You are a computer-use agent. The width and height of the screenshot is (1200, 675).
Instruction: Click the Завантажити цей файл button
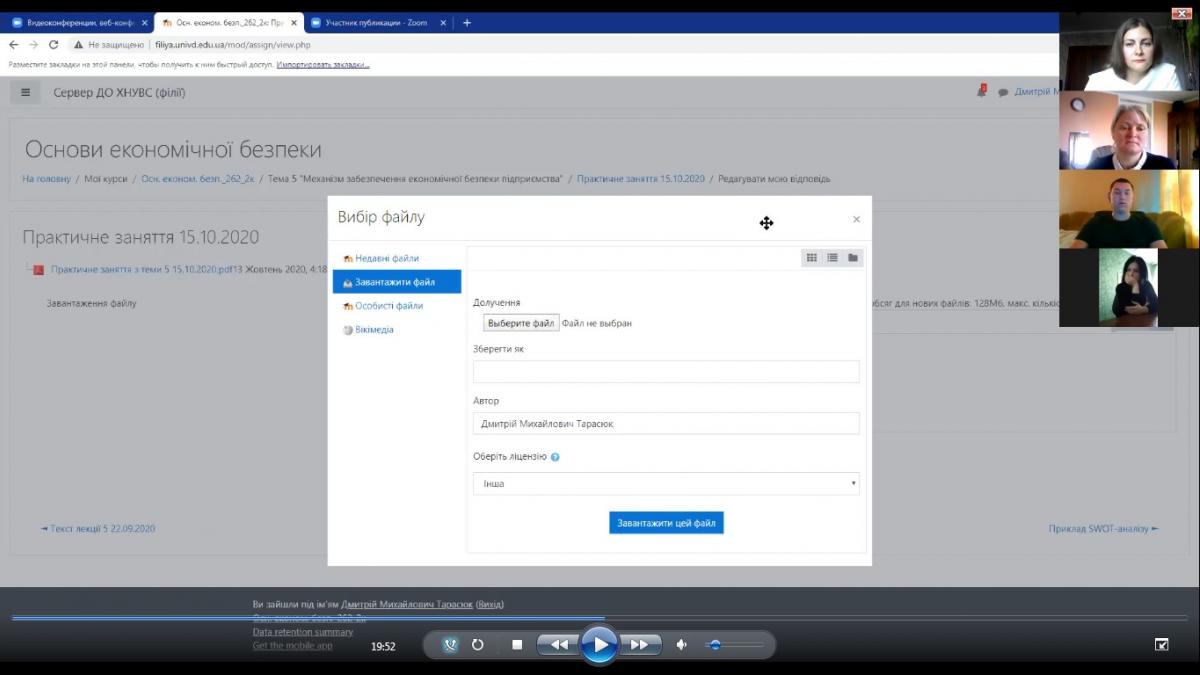pyautogui.click(x=666, y=523)
